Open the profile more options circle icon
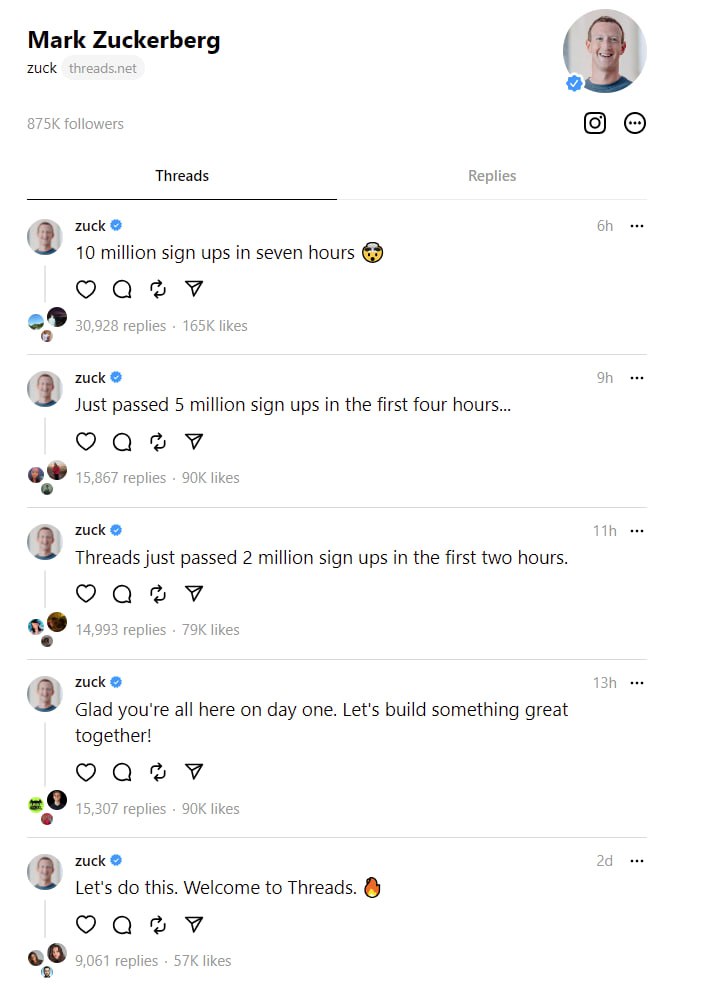 pos(635,123)
